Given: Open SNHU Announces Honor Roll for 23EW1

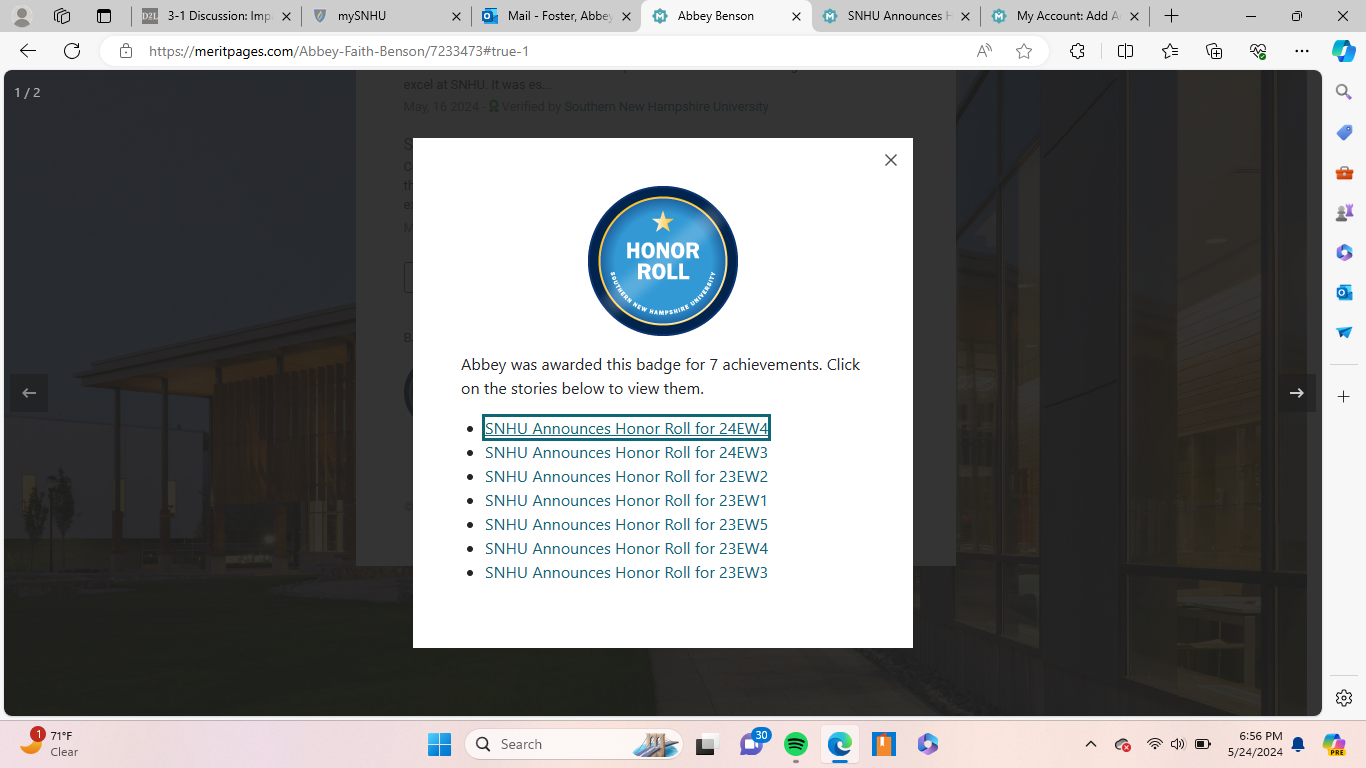Looking at the screenshot, I should 626,500.
